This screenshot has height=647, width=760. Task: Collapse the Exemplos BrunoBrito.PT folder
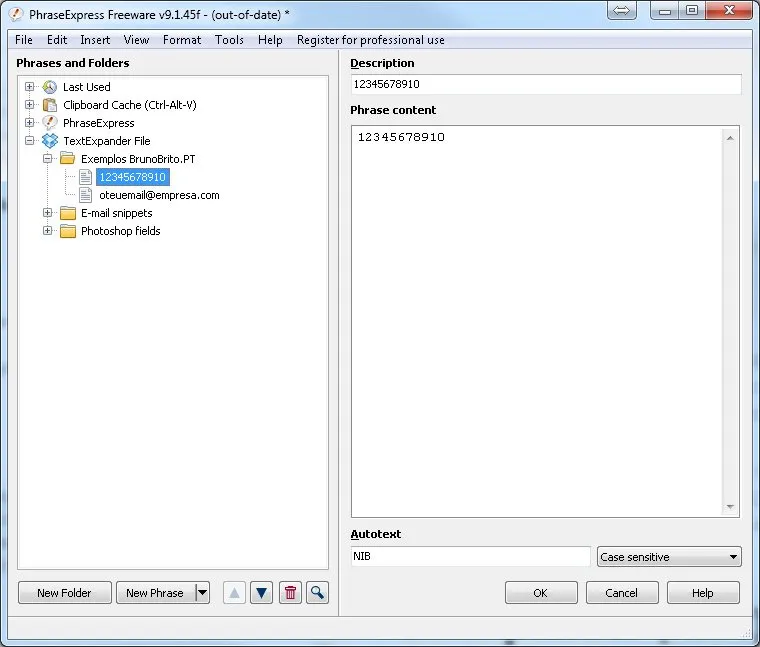coord(48,158)
